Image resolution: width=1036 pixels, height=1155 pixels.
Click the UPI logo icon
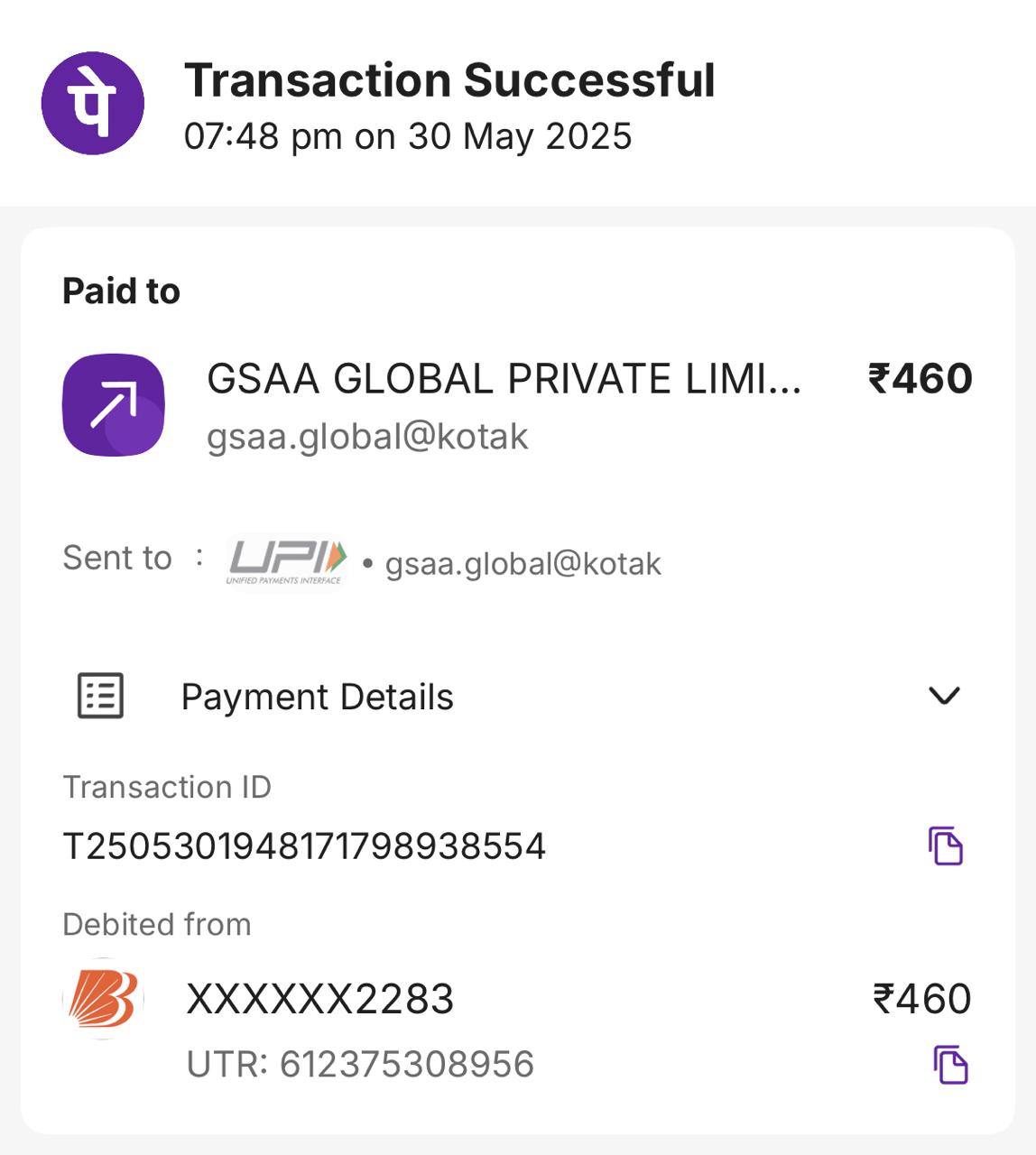(286, 561)
